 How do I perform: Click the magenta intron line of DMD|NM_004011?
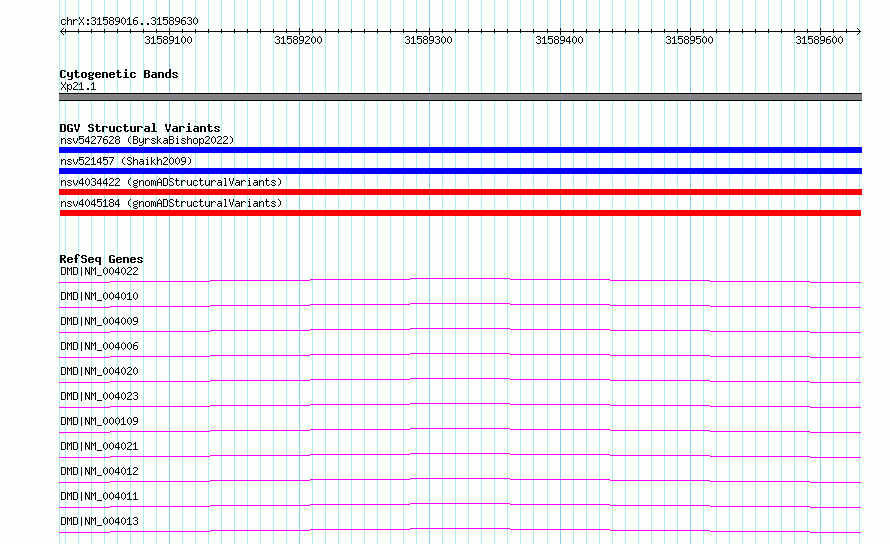460,503
